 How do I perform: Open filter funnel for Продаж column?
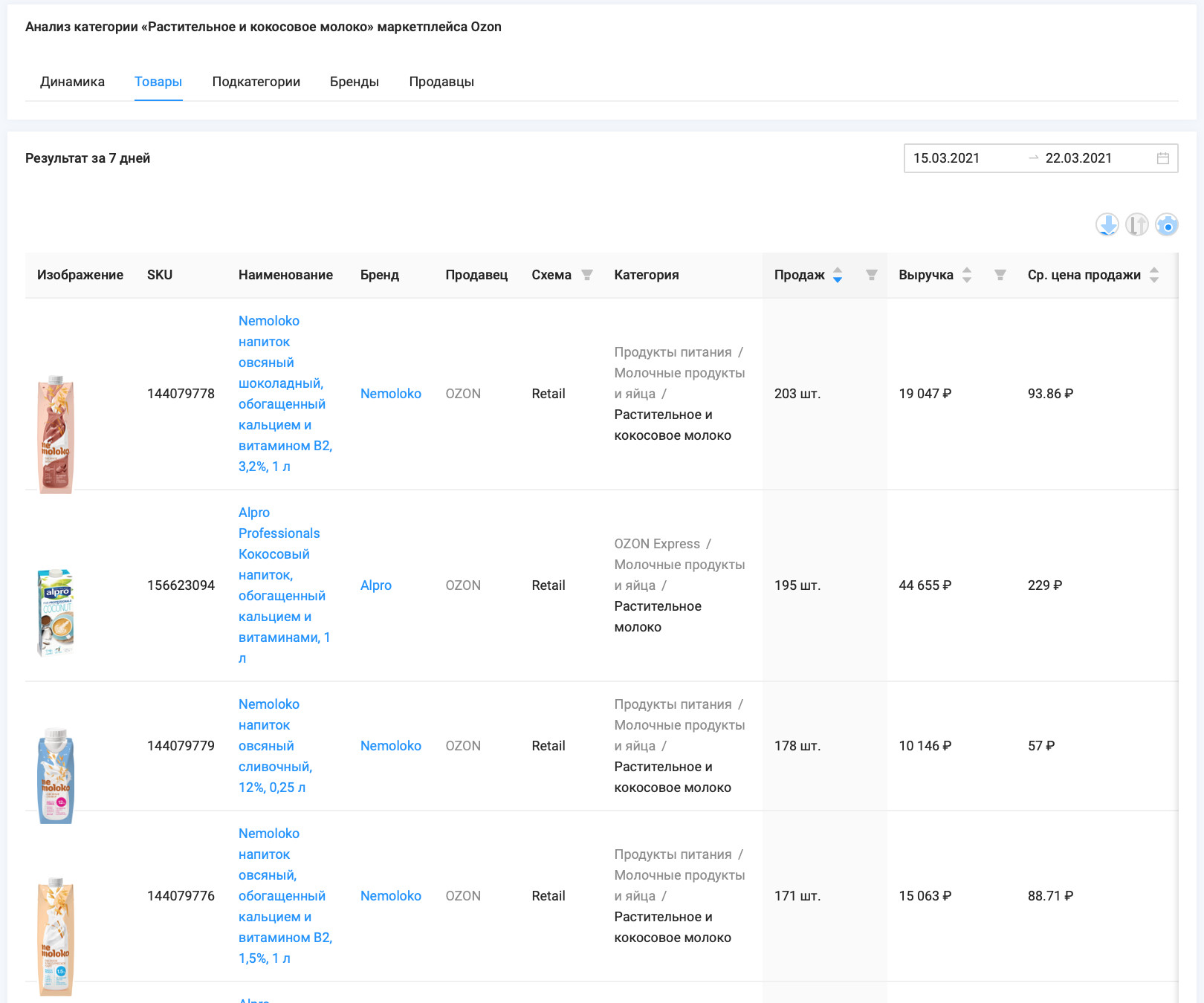(x=872, y=275)
